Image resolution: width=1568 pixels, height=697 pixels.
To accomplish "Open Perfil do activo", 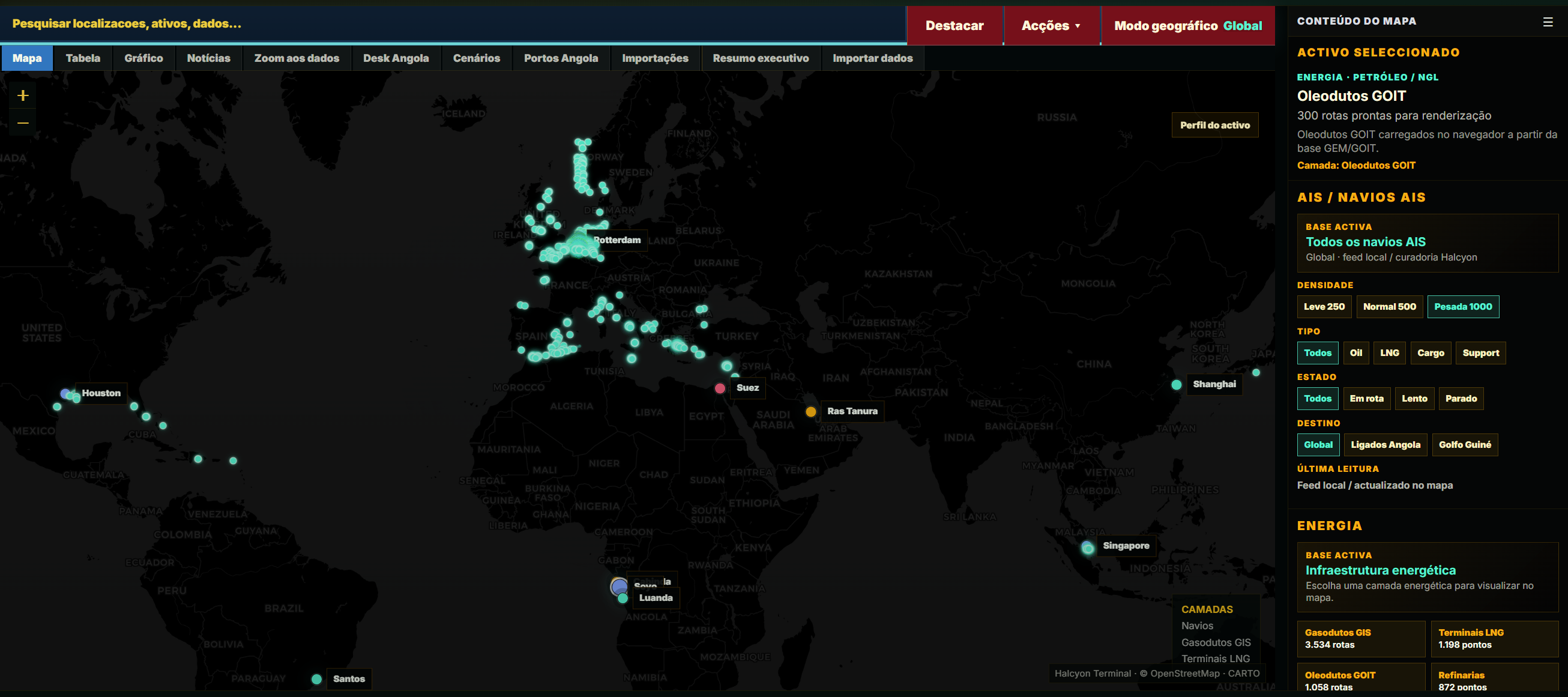I will [x=1214, y=125].
